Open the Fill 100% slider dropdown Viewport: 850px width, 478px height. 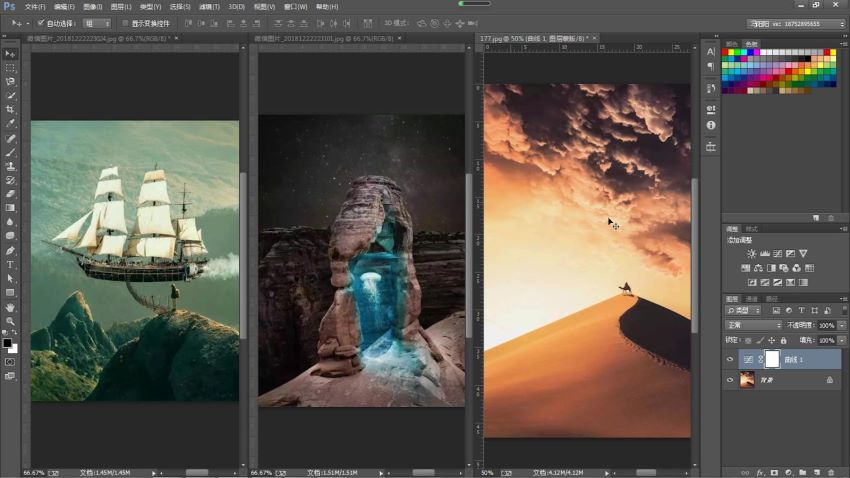[x=842, y=340]
